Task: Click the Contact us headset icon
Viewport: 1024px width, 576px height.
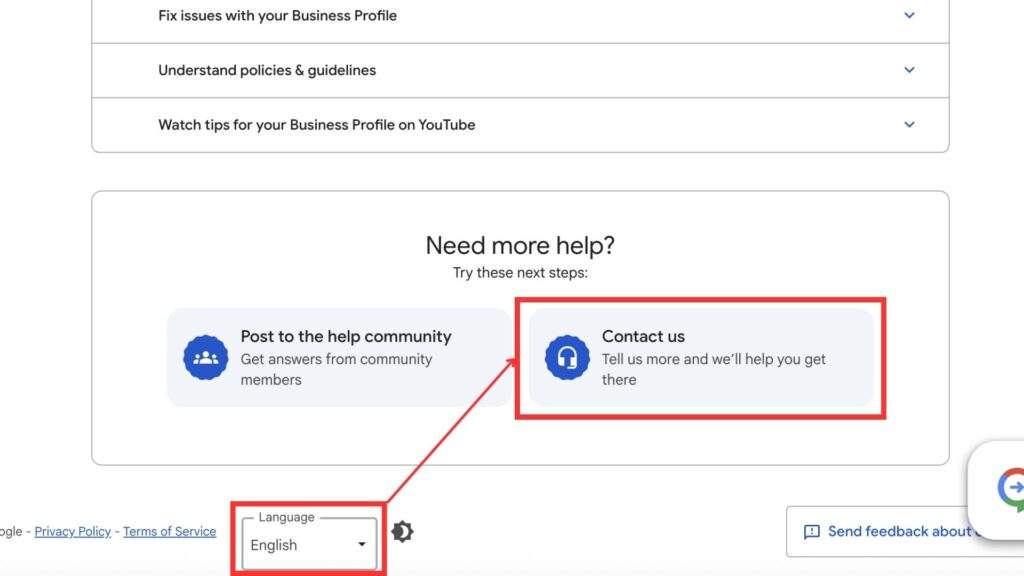Action: coord(567,358)
